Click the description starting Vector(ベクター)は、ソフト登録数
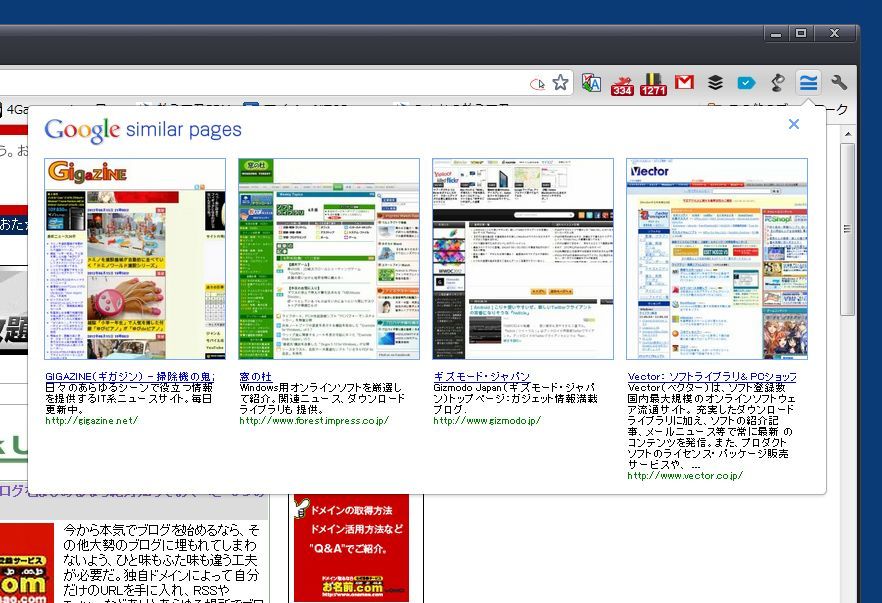The width and height of the screenshot is (882, 603). click(x=711, y=426)
